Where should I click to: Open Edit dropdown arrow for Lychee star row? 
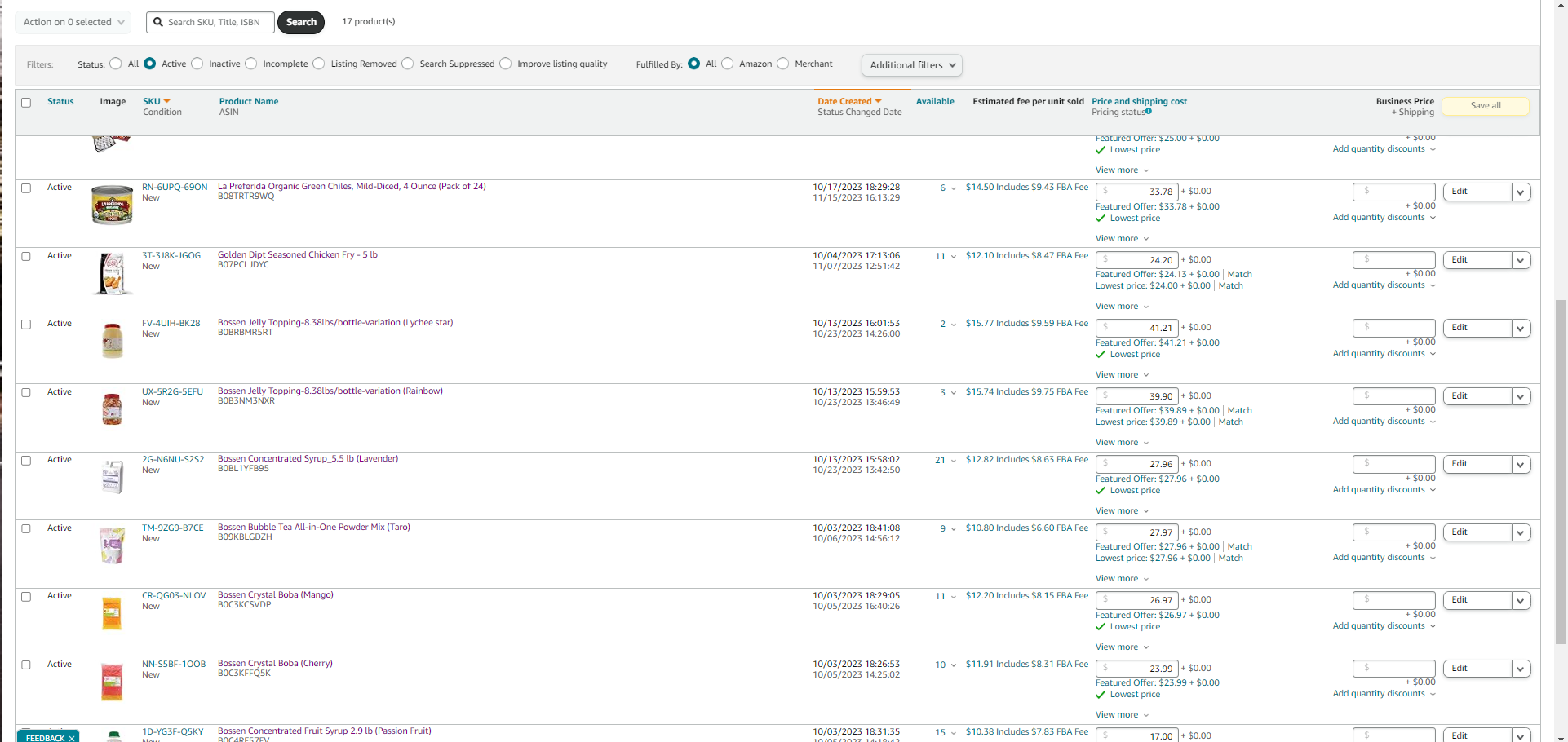(1521, 329)
